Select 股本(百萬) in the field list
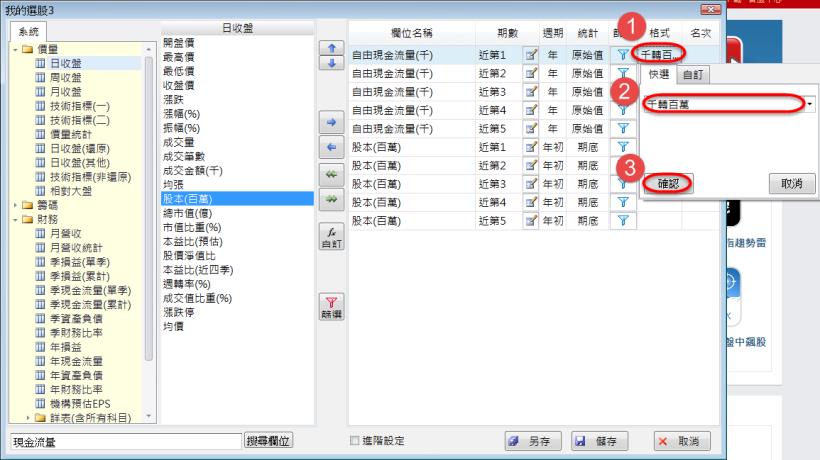Screen dimensions: 820x460 point(237,199)
